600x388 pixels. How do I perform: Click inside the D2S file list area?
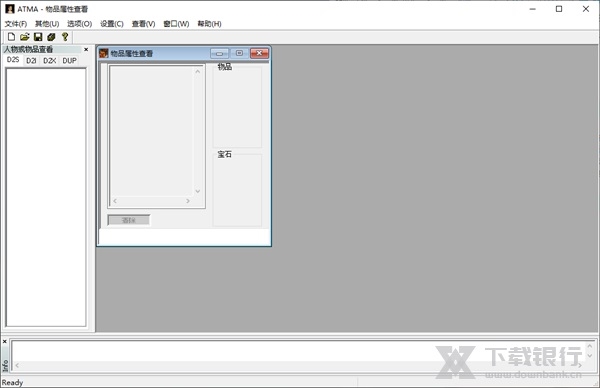point(46,197)
